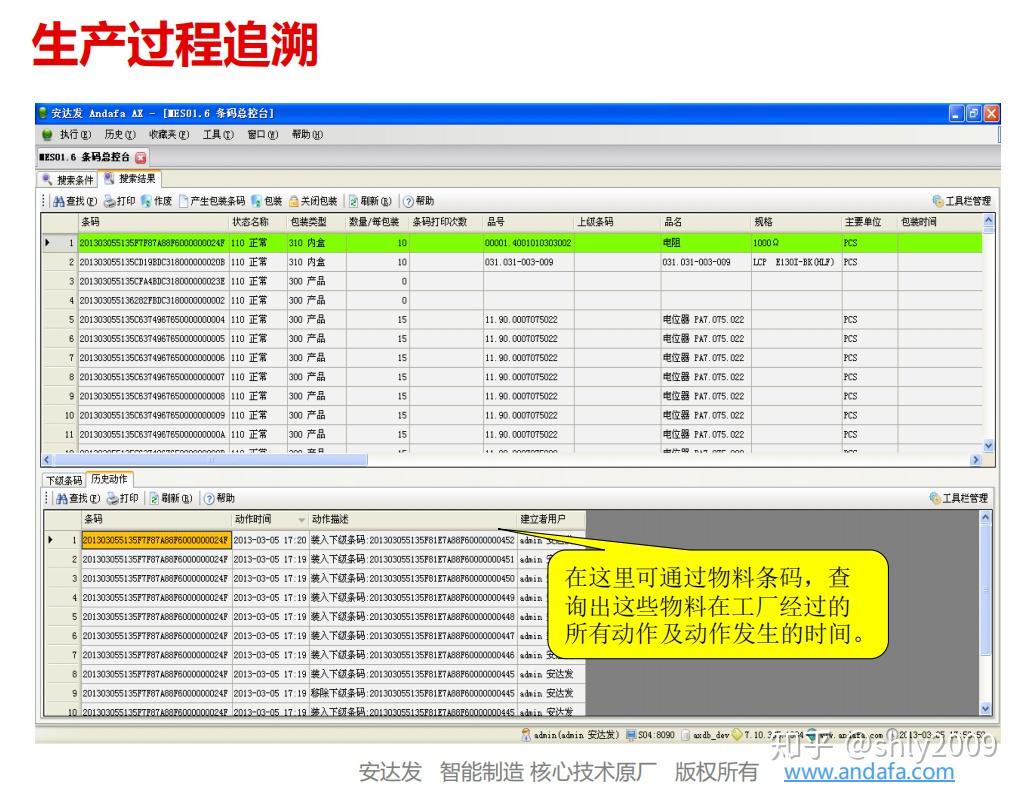This screenshot has height=793, width=1024.
Task: Sort by the 数量/每包装 column header
Action: (377, 222)
